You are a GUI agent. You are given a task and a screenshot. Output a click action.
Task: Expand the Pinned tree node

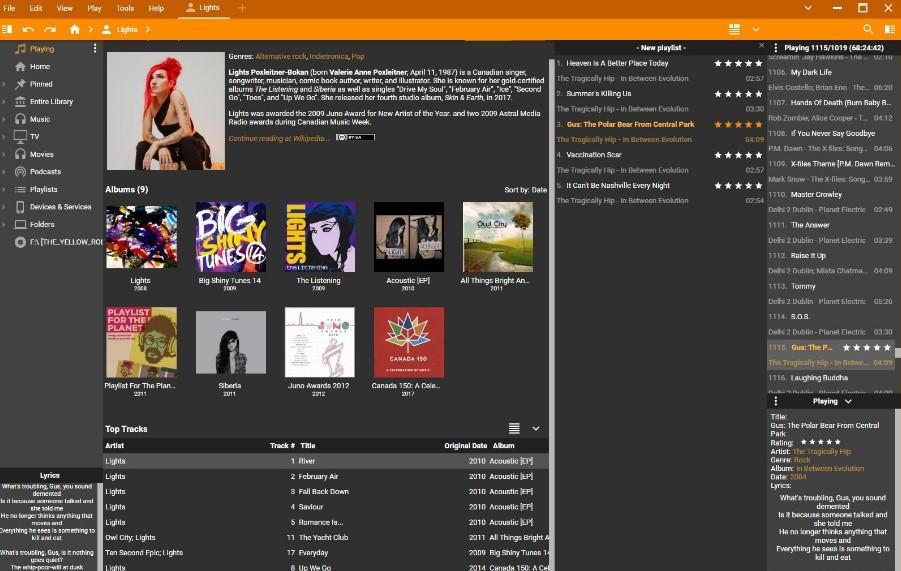tap(4, 84)
